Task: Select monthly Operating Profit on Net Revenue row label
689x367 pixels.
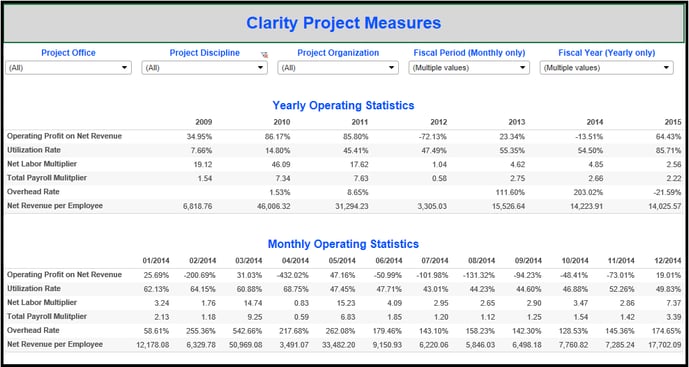Action: (x=65, y=275)
